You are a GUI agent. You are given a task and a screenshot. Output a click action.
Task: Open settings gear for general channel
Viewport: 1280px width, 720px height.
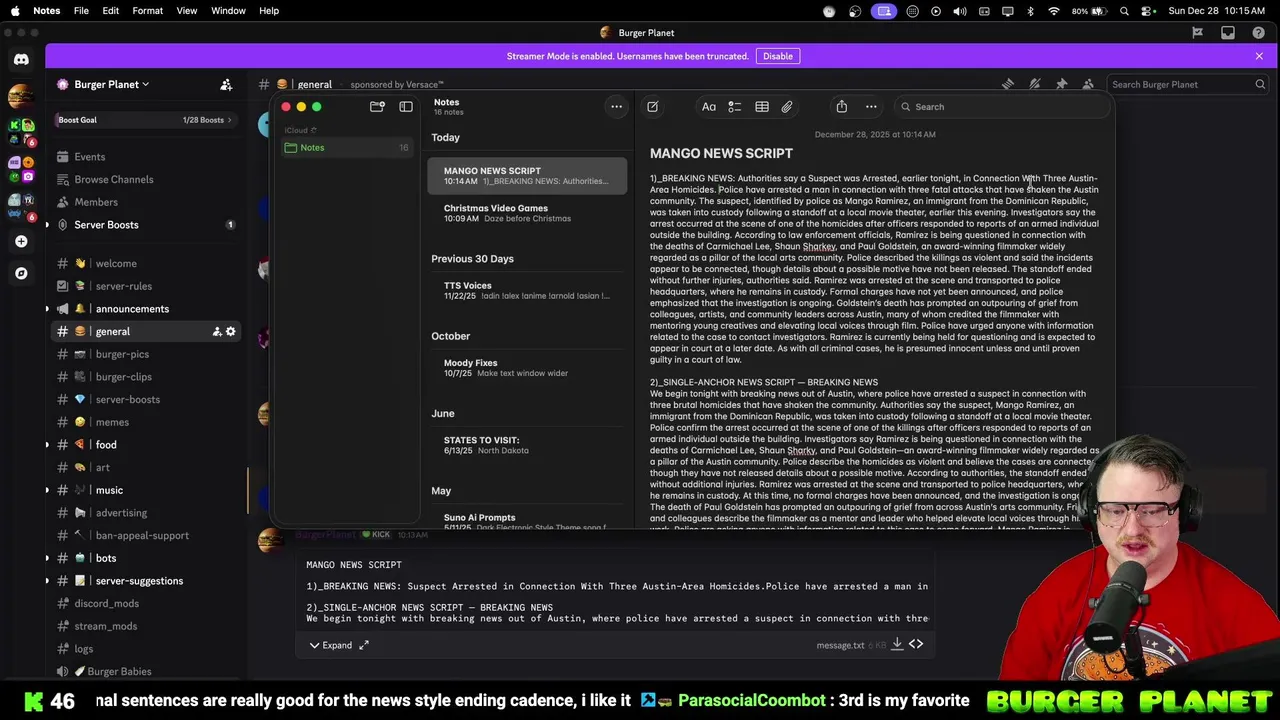click(x=230, y=332)
